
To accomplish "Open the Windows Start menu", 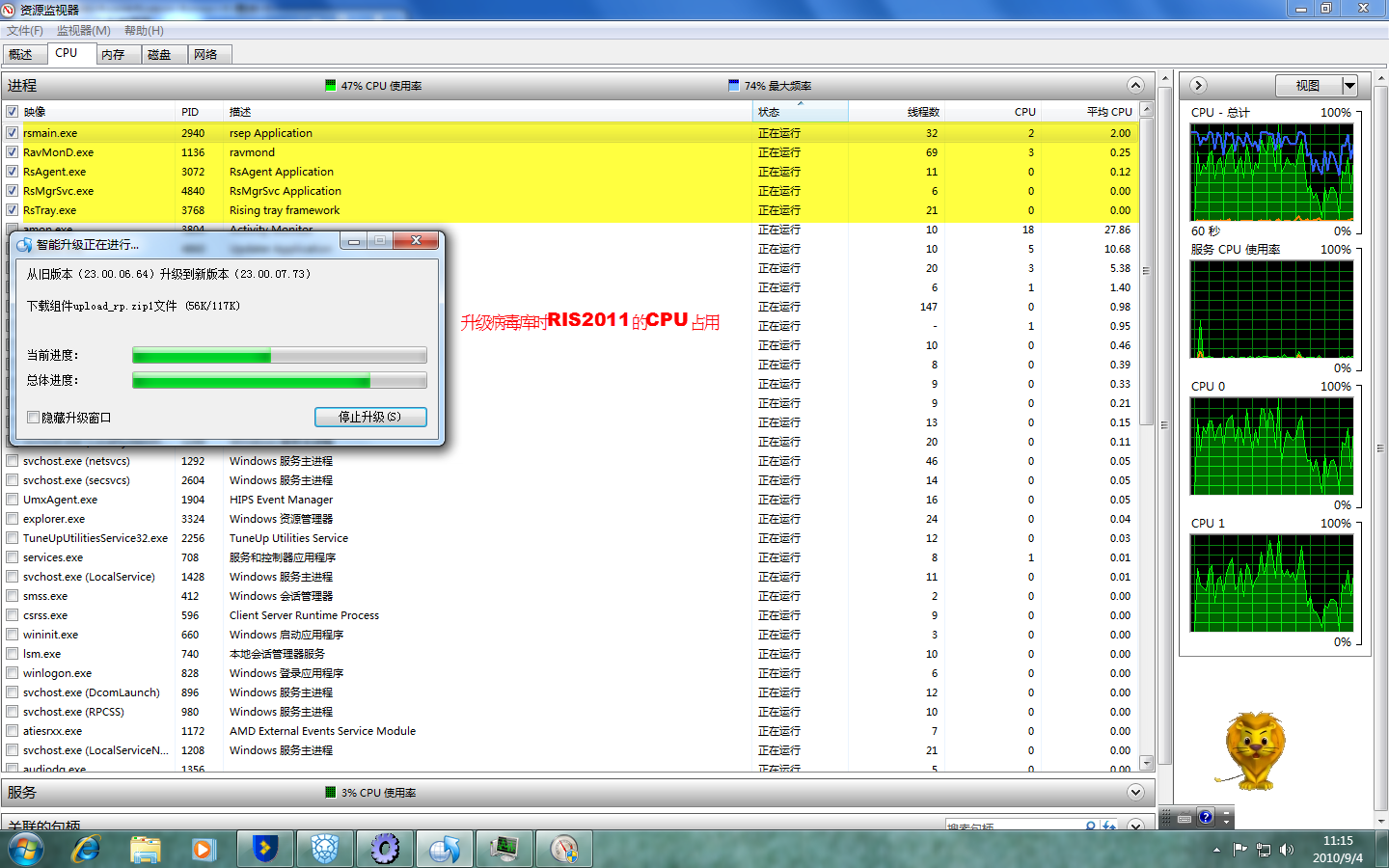I will [26, 850].
